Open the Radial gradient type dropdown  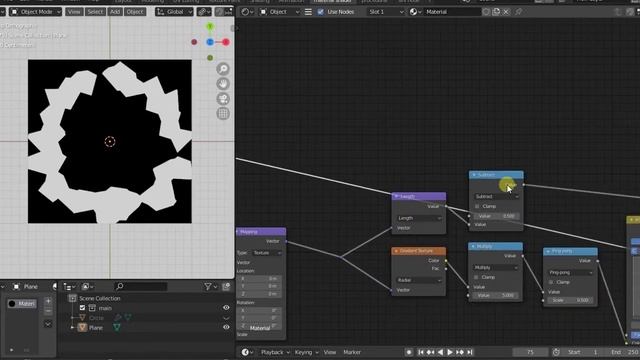click(419, 280)
